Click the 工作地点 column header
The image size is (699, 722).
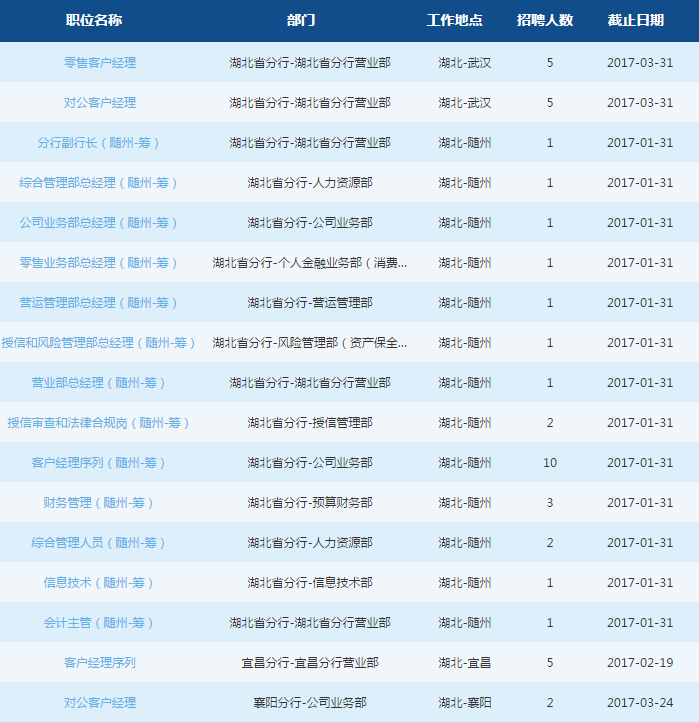point(455,21)
